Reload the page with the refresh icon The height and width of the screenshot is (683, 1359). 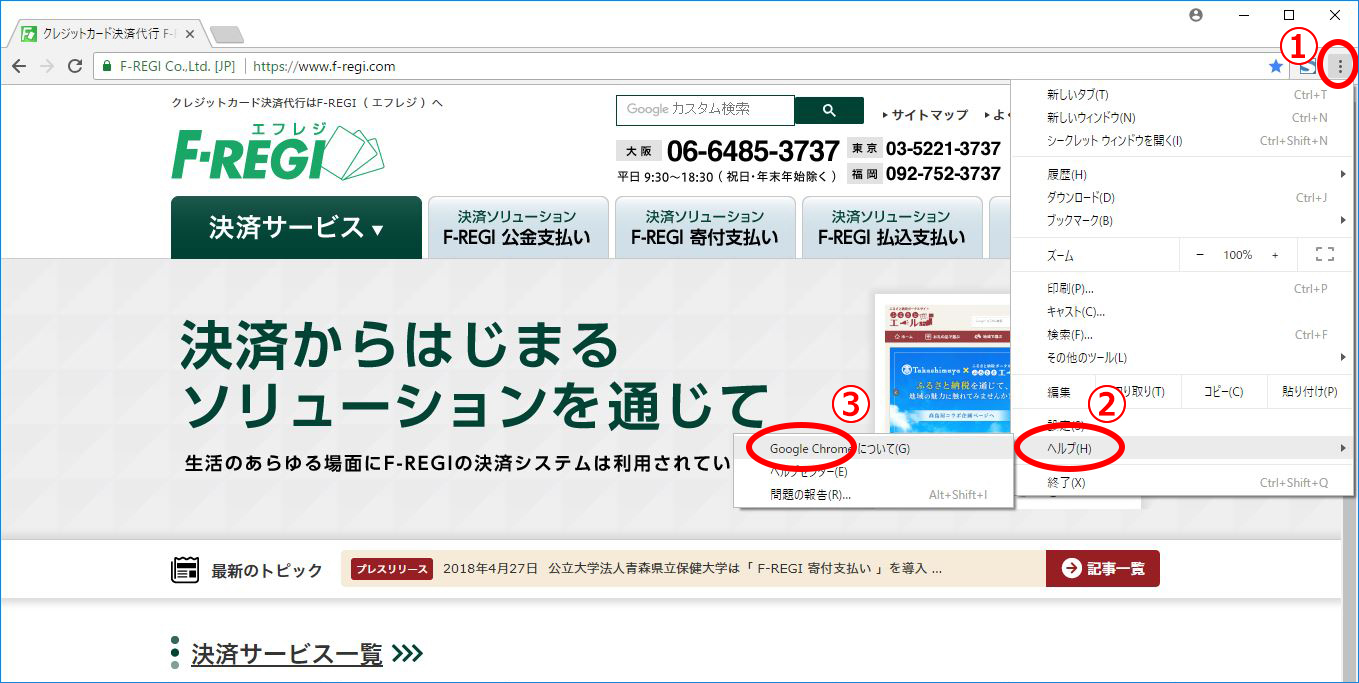75,66
